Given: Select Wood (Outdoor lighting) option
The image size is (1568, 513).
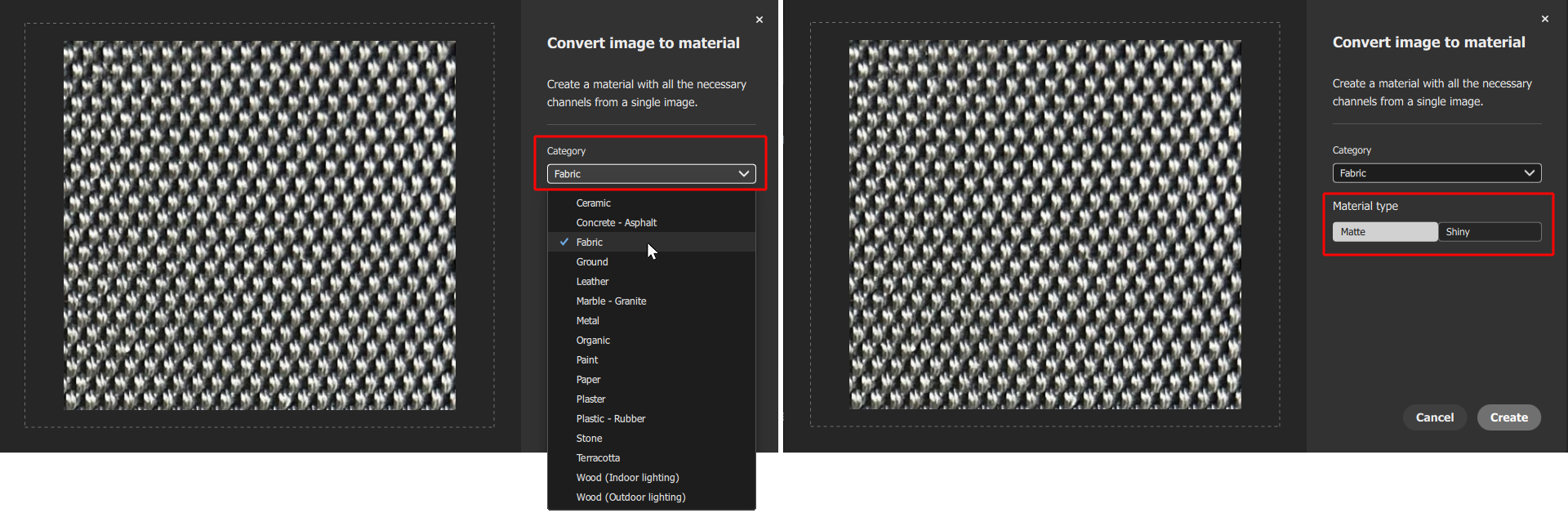Looking at the screenshot, I should click(x=630, y=497).
